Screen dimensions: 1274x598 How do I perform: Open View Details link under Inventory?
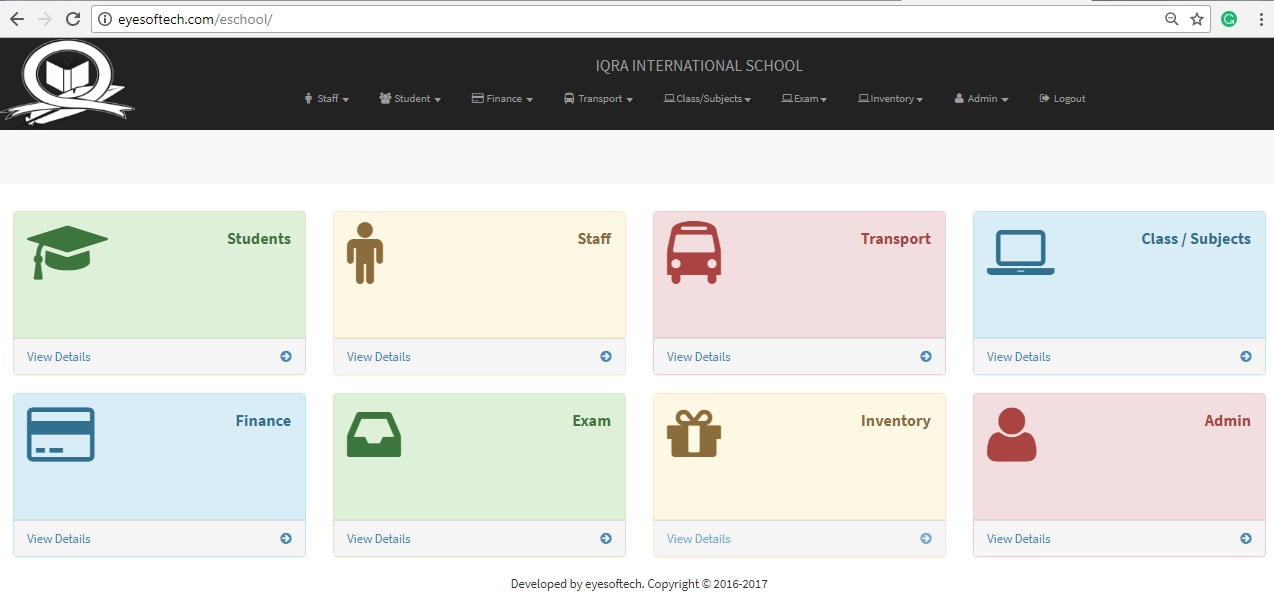(699, 539)
